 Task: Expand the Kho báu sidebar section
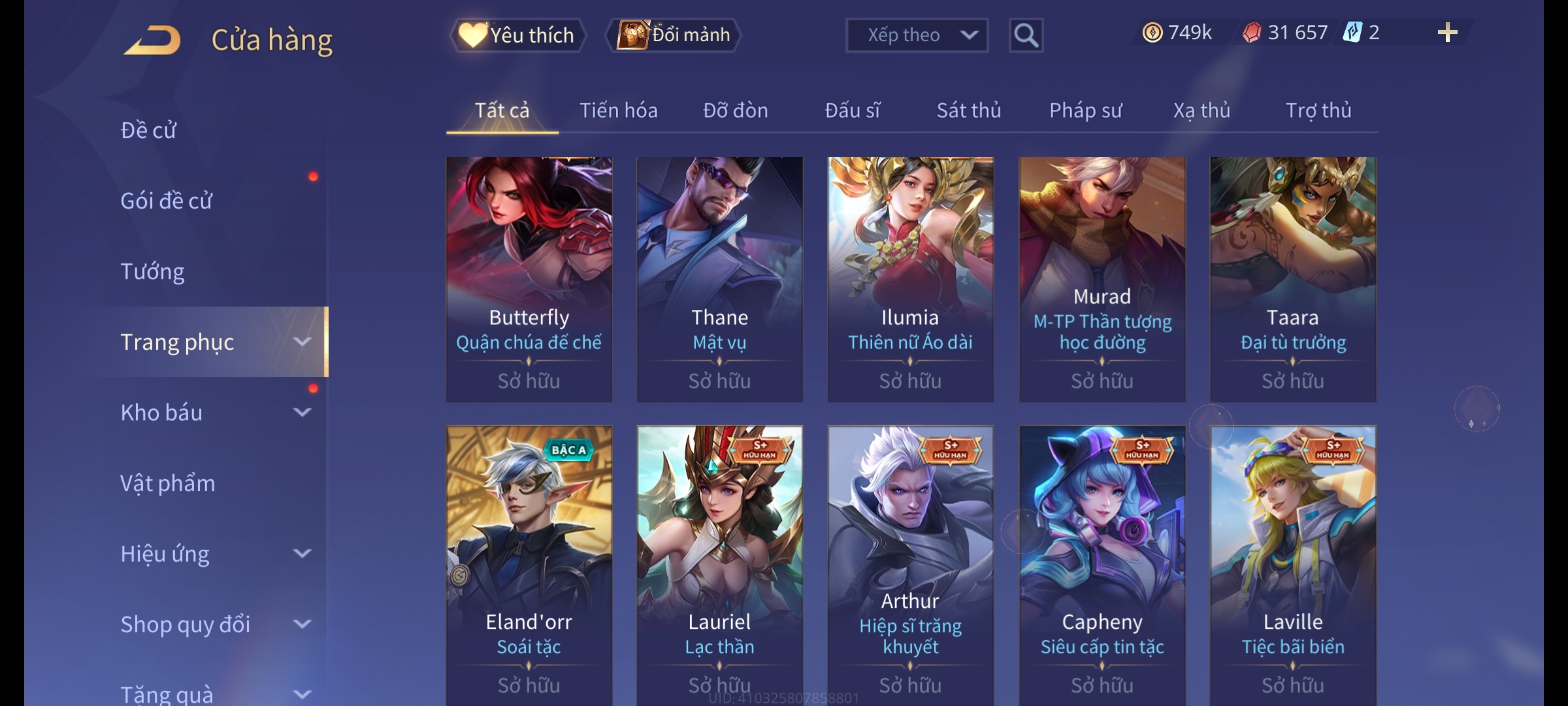point(302,412)
